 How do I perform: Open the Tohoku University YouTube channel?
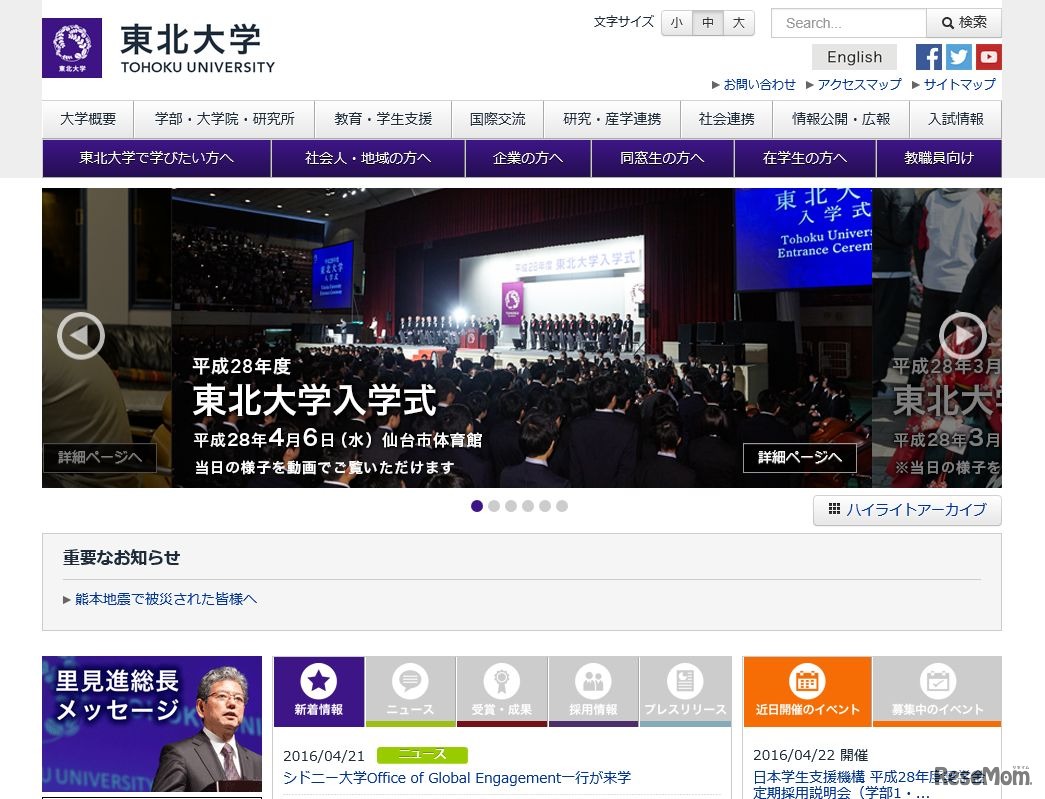coord(989,57)
